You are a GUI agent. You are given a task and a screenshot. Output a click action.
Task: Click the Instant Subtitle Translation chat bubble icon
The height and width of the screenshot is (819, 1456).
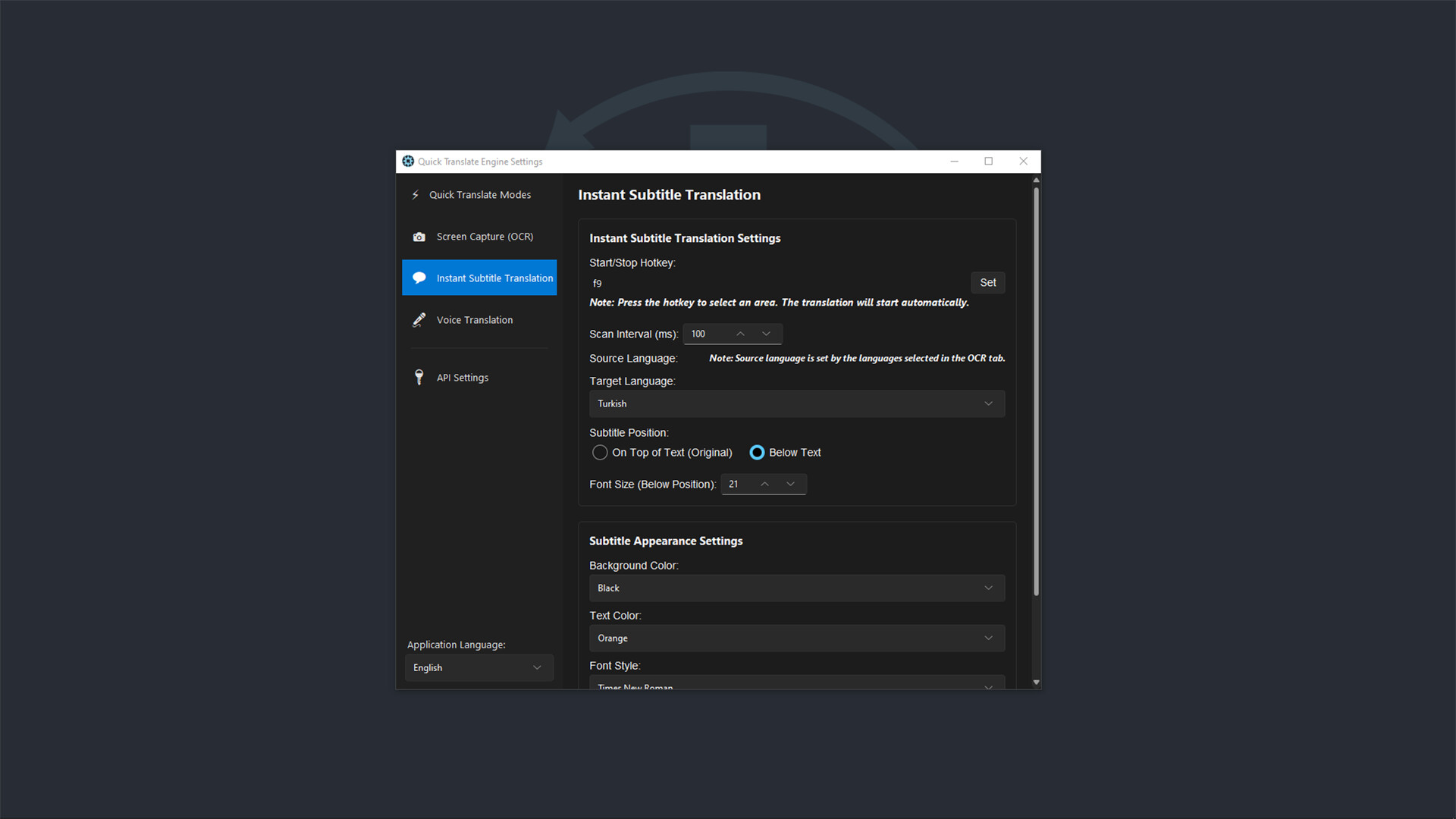419,278
